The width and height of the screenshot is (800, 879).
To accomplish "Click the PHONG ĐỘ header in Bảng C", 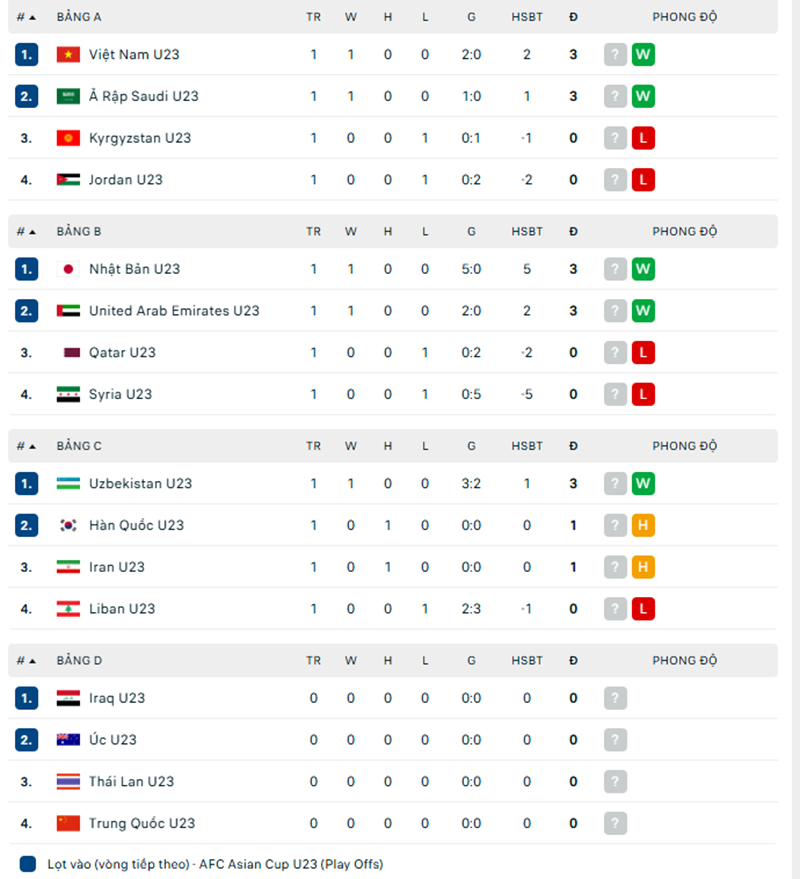I will [685, 446].
